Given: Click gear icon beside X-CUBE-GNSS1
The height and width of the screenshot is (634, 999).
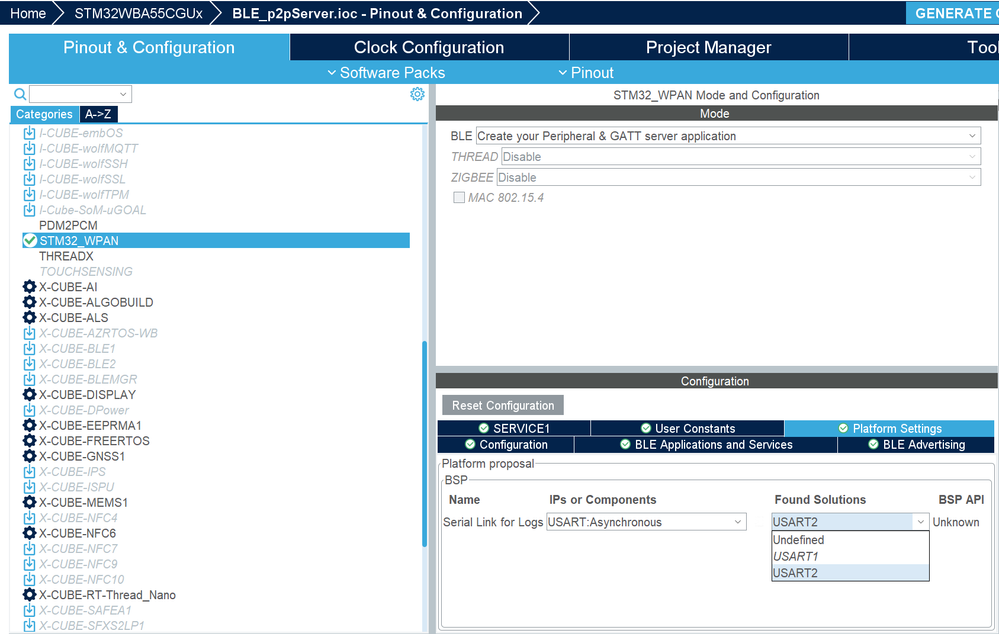Looking at the screenshot, I should (x=29, y=456).
